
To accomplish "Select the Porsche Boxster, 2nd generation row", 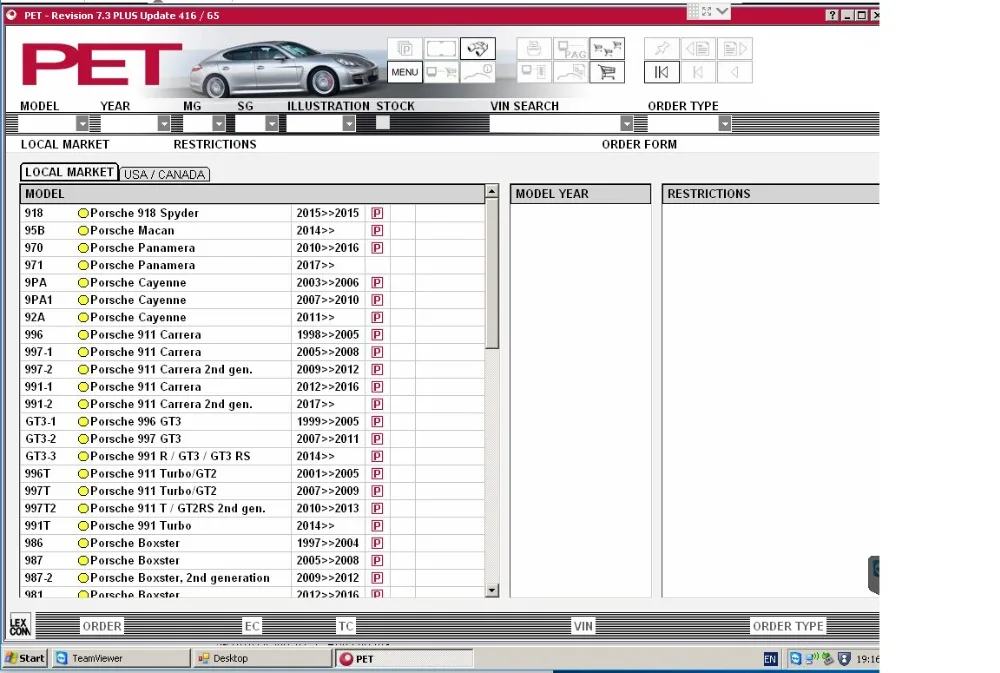I will 252,578.
